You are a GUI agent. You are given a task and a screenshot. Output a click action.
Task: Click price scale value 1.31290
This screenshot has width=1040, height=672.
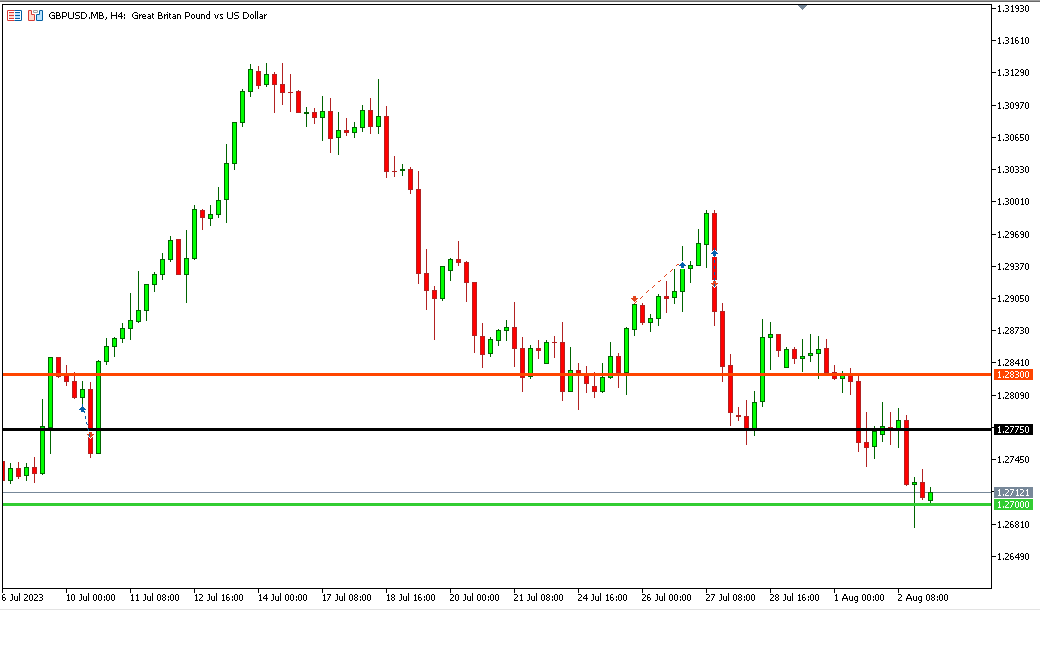point(1013,73)
